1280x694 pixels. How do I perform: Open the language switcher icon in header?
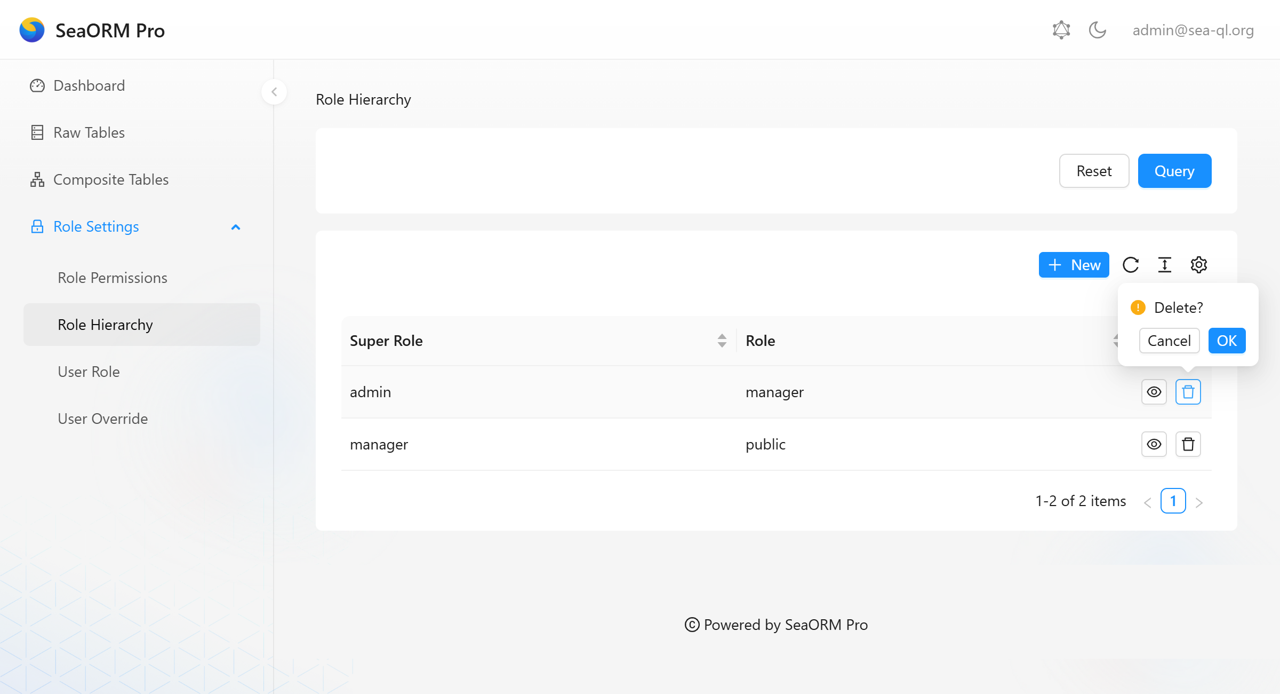pyautogui.click(x=1061, y=30)
